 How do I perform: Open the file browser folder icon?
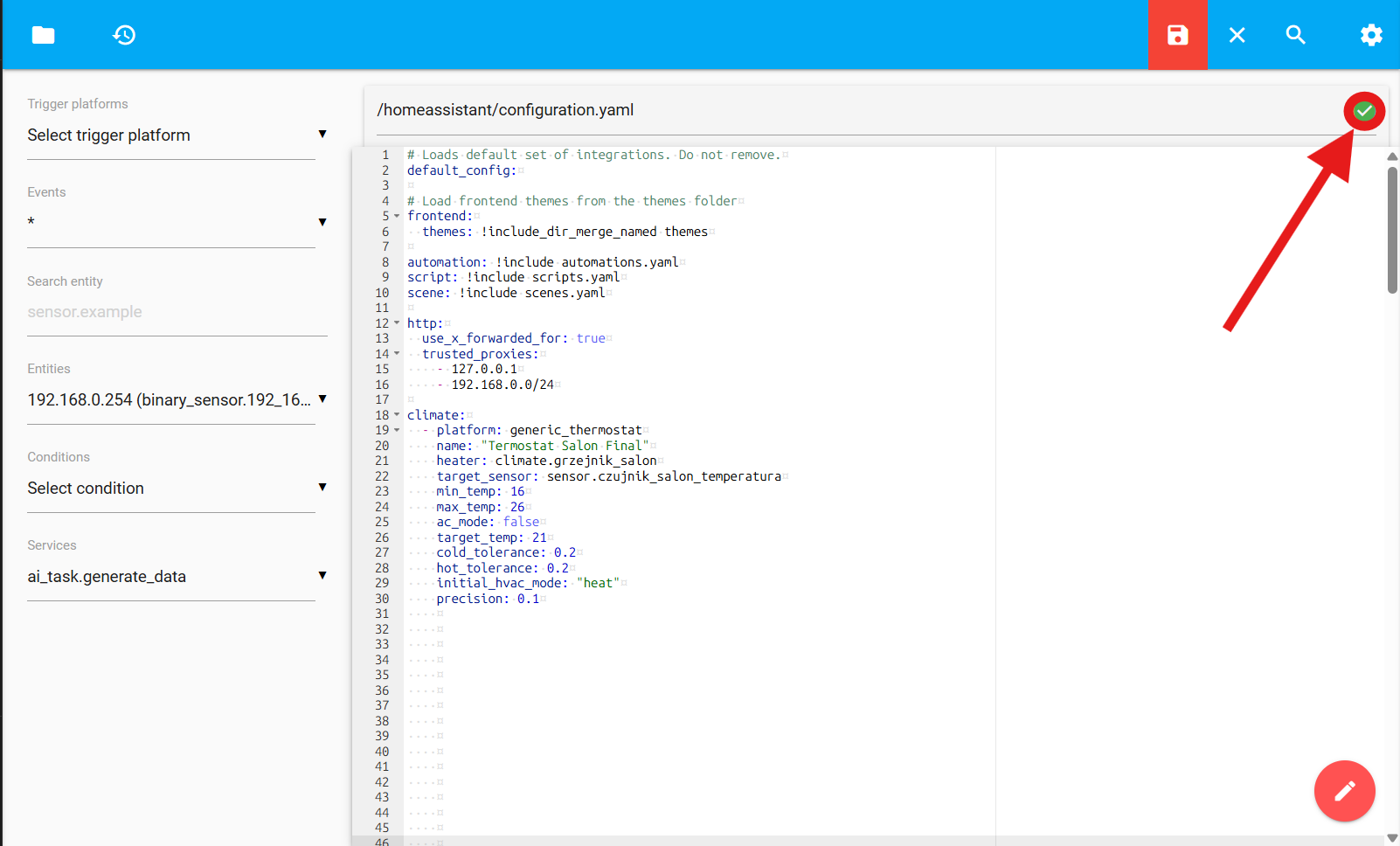tap(43, 35)
